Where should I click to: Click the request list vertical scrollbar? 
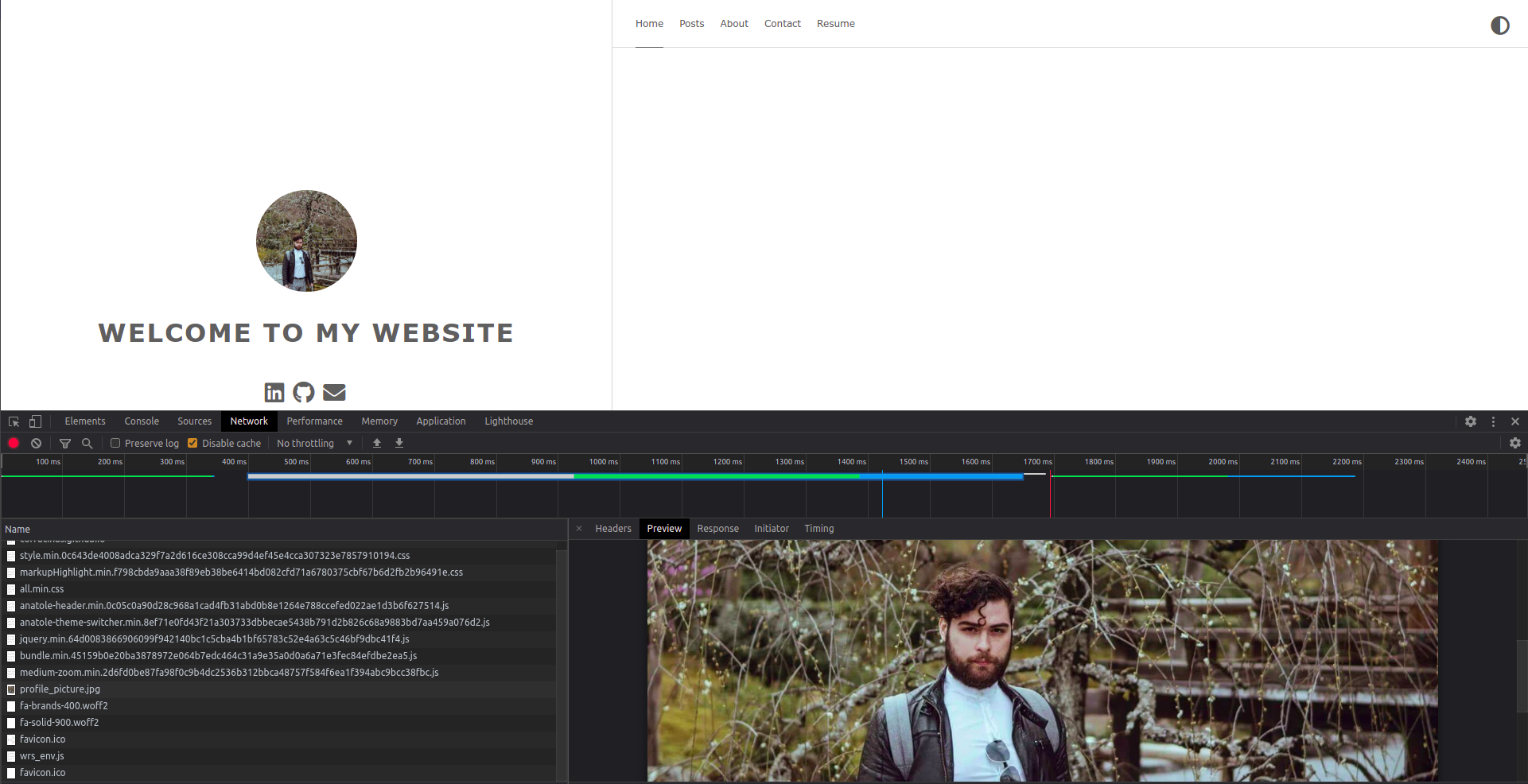click(562, 664)
